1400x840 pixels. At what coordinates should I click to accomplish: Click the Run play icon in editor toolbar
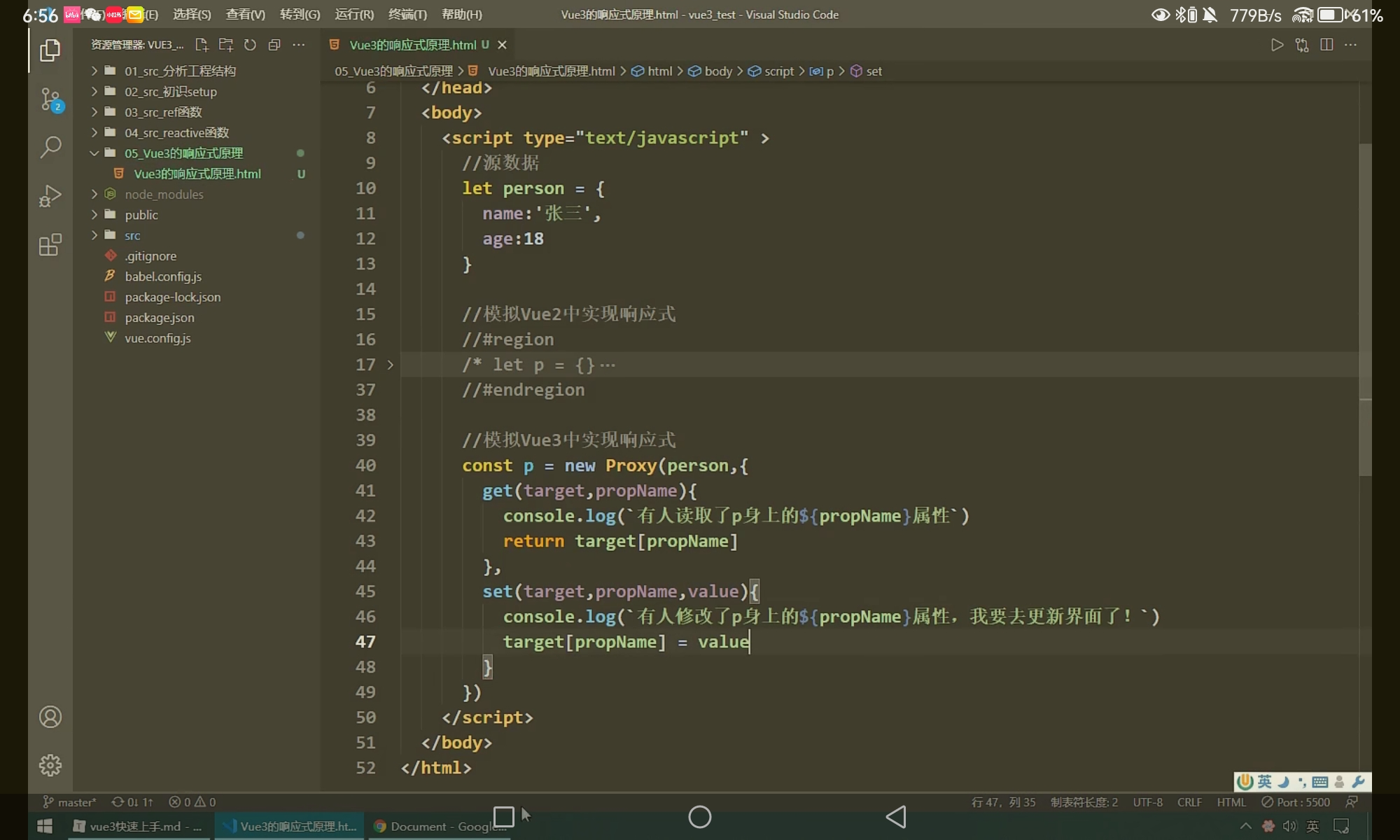pyautogui.click(x=1277, y=45)
